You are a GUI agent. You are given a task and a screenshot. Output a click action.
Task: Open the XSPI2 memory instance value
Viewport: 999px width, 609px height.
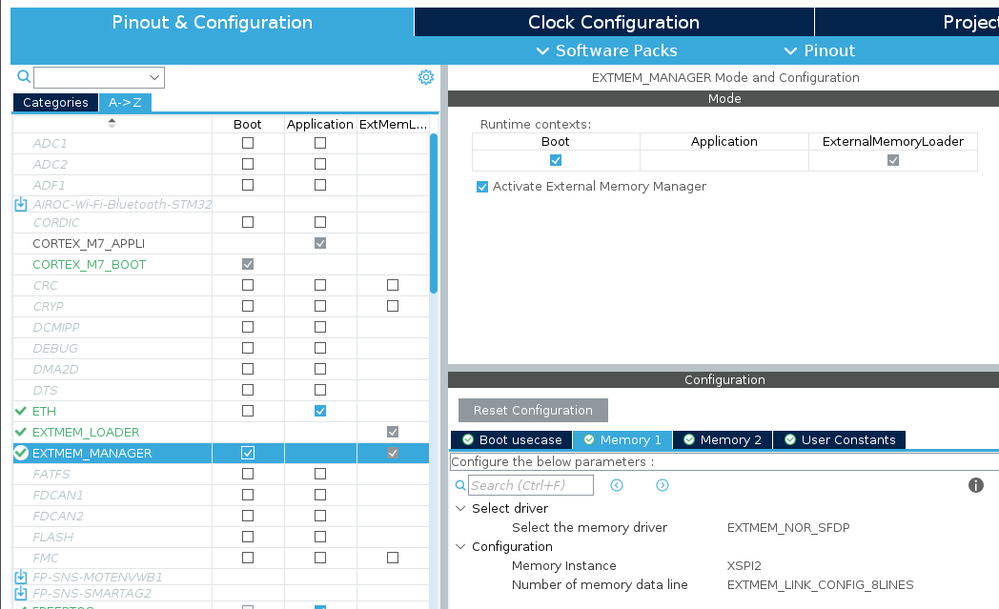[744, 566]
